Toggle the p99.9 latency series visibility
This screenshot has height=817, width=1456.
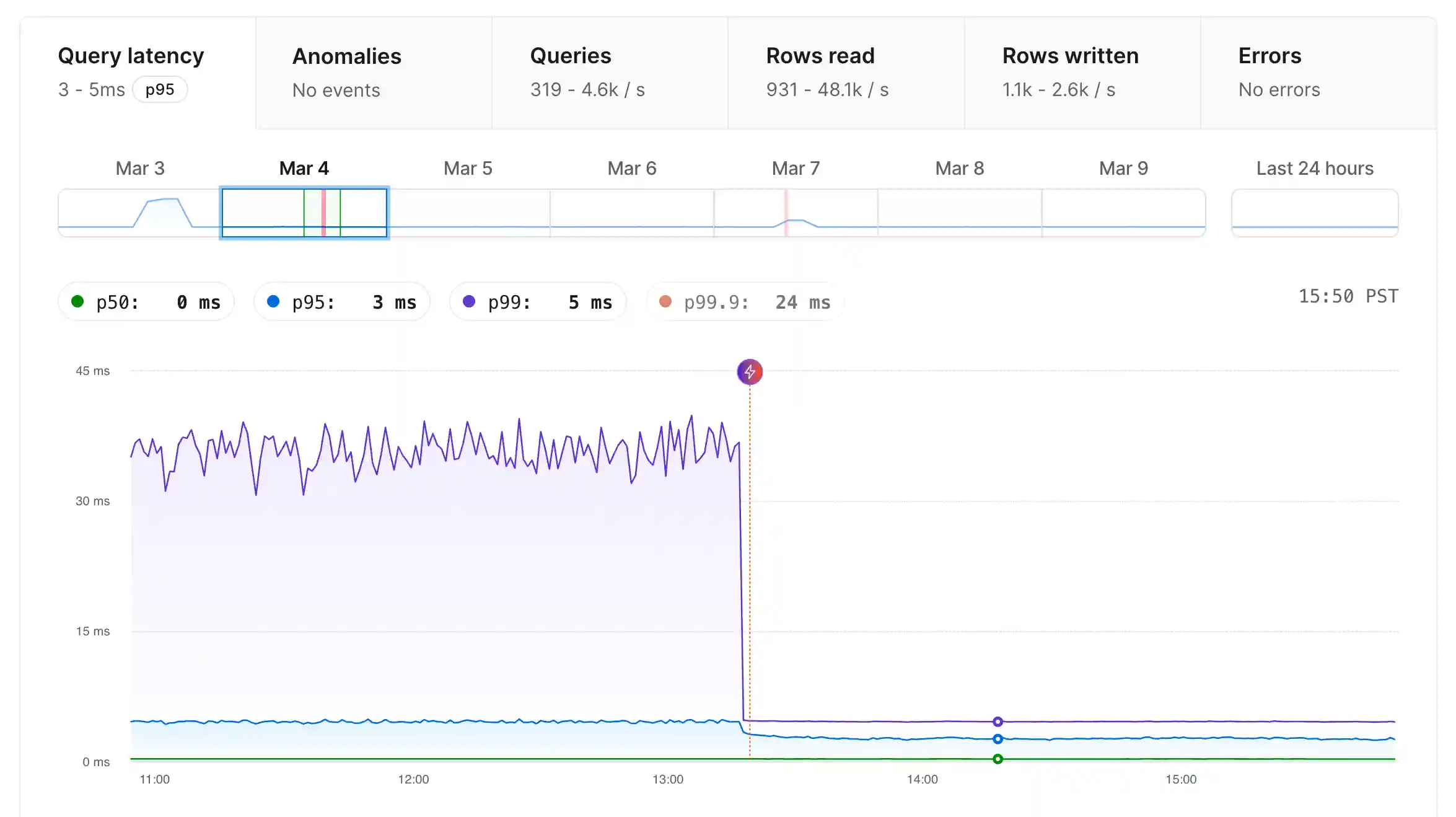point(743,301)
